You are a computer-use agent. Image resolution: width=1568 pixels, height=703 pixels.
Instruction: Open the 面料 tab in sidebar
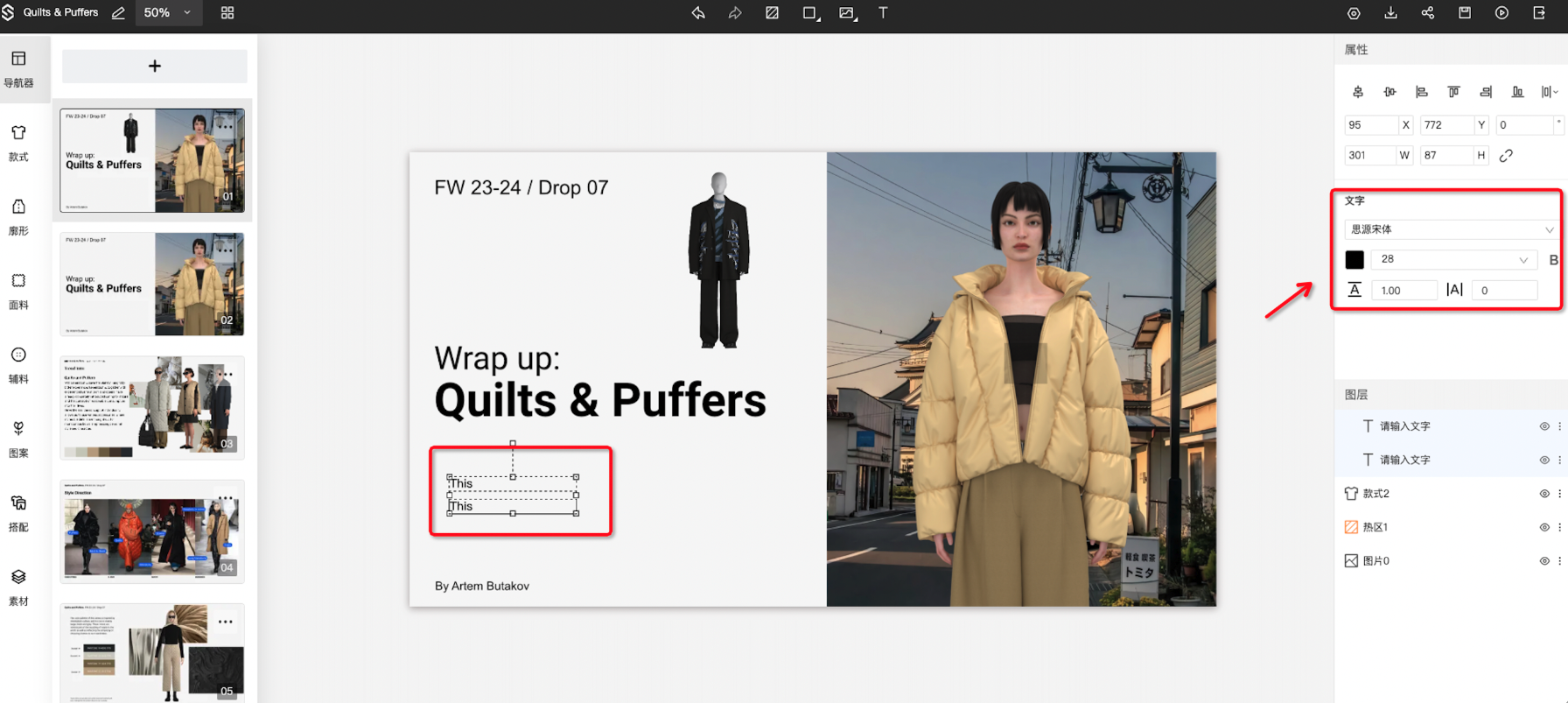click(18, 291)
